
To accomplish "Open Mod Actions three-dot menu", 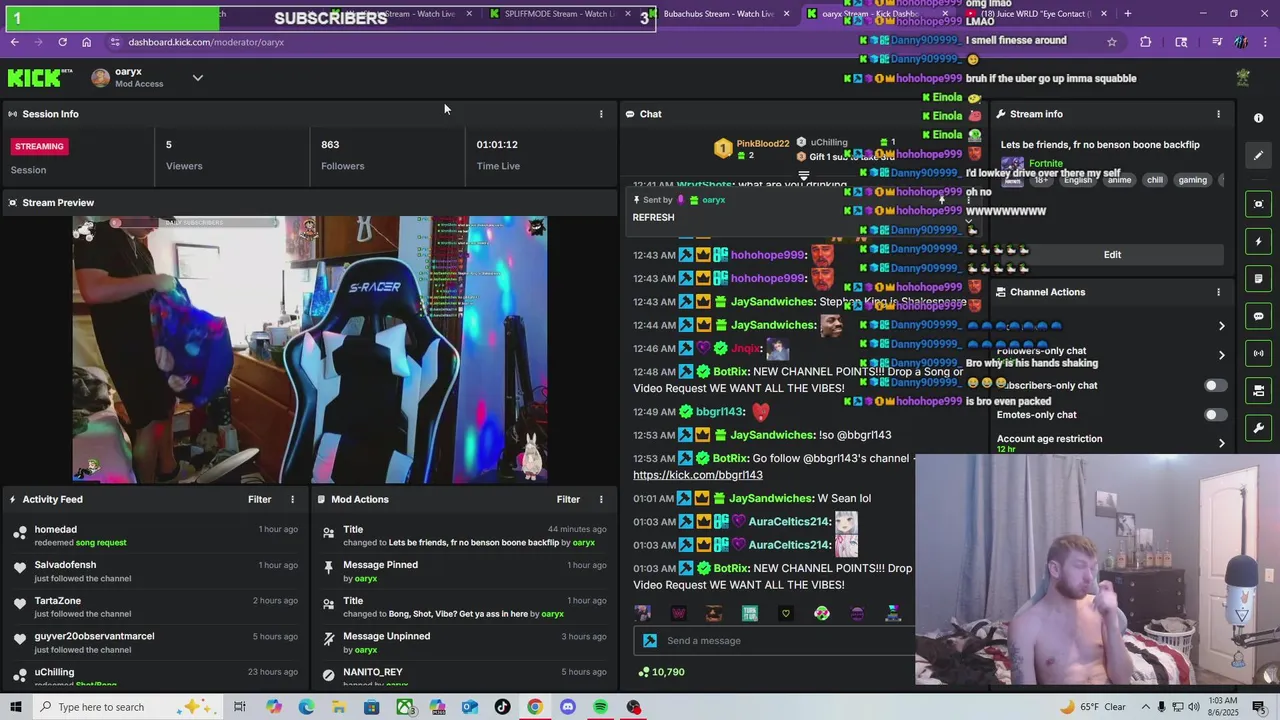I will [x=601, y=499].
